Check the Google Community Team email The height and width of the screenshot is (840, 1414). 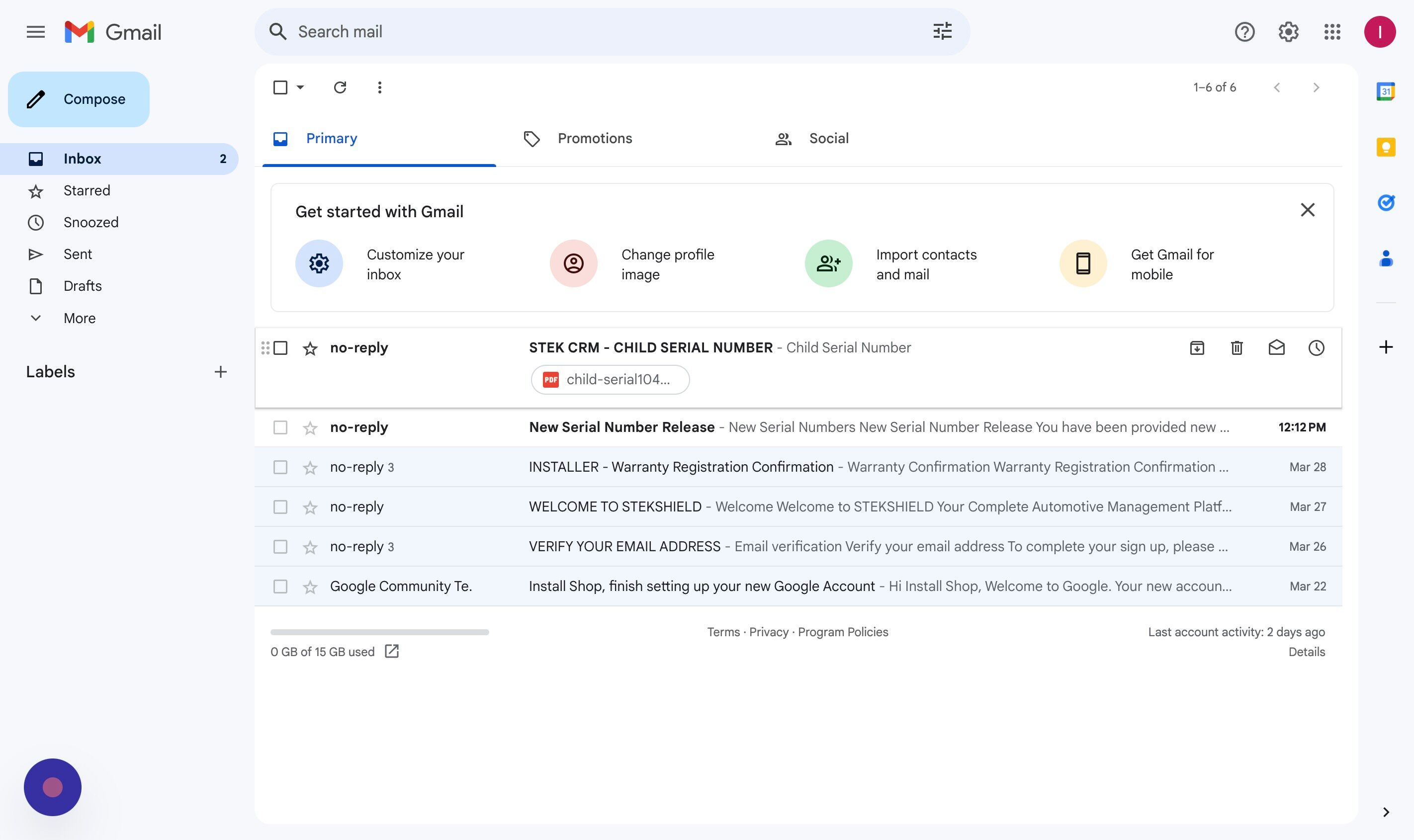tap(280, 586)
